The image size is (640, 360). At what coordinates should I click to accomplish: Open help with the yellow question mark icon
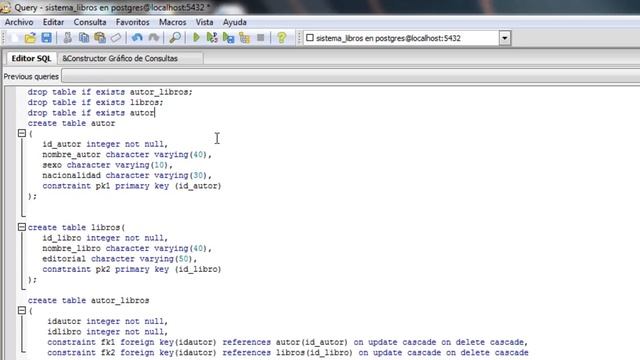click(x=281, y=38)
